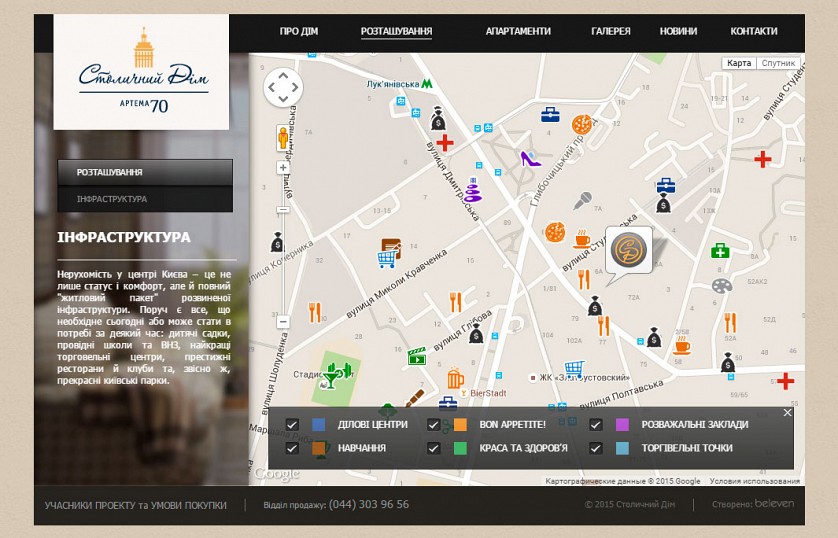The height and width of the screenshot is (538, 838).
Task: Zoom out with the map minus button
Action: pos(283,322)
